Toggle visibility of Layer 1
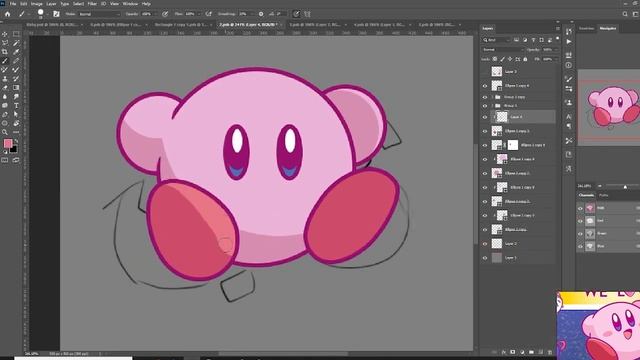640x360 pixels. (x=485, y=258)
